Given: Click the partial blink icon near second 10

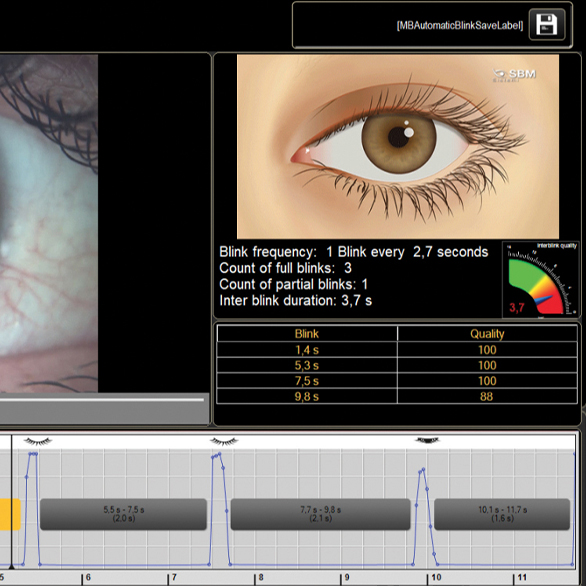Looking at the screenshot, I should 427,441.
